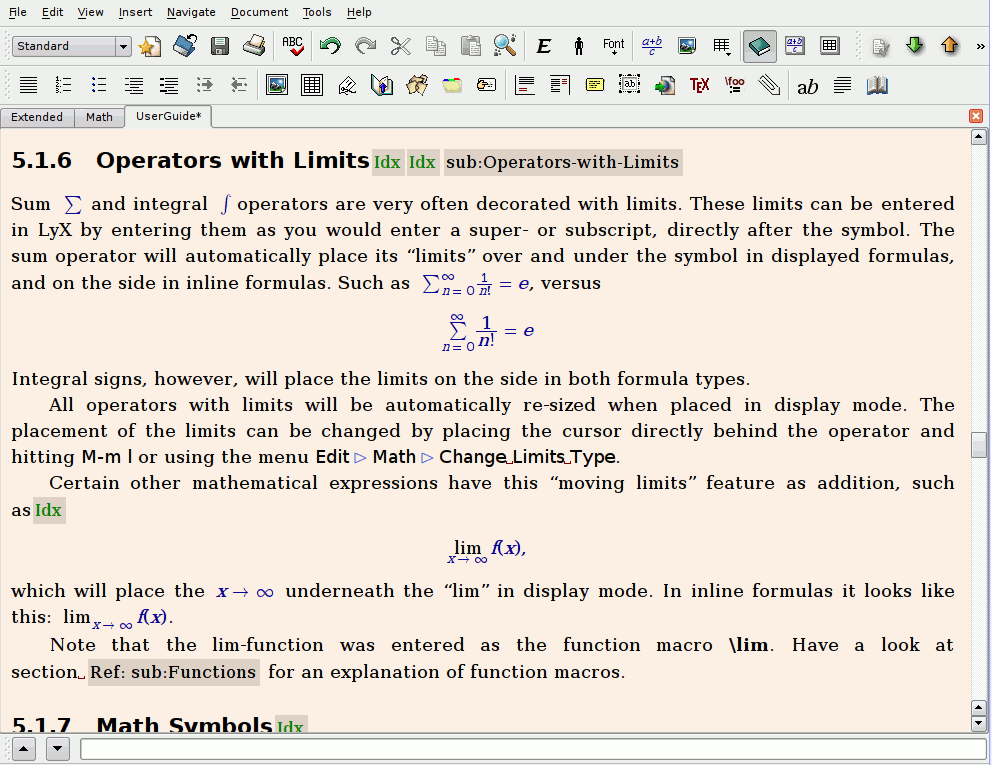Image resolution: width=992 pixels, height=765 pixels.
Task: Insert math formula with a+b/c icon
Action: (652, 46)
